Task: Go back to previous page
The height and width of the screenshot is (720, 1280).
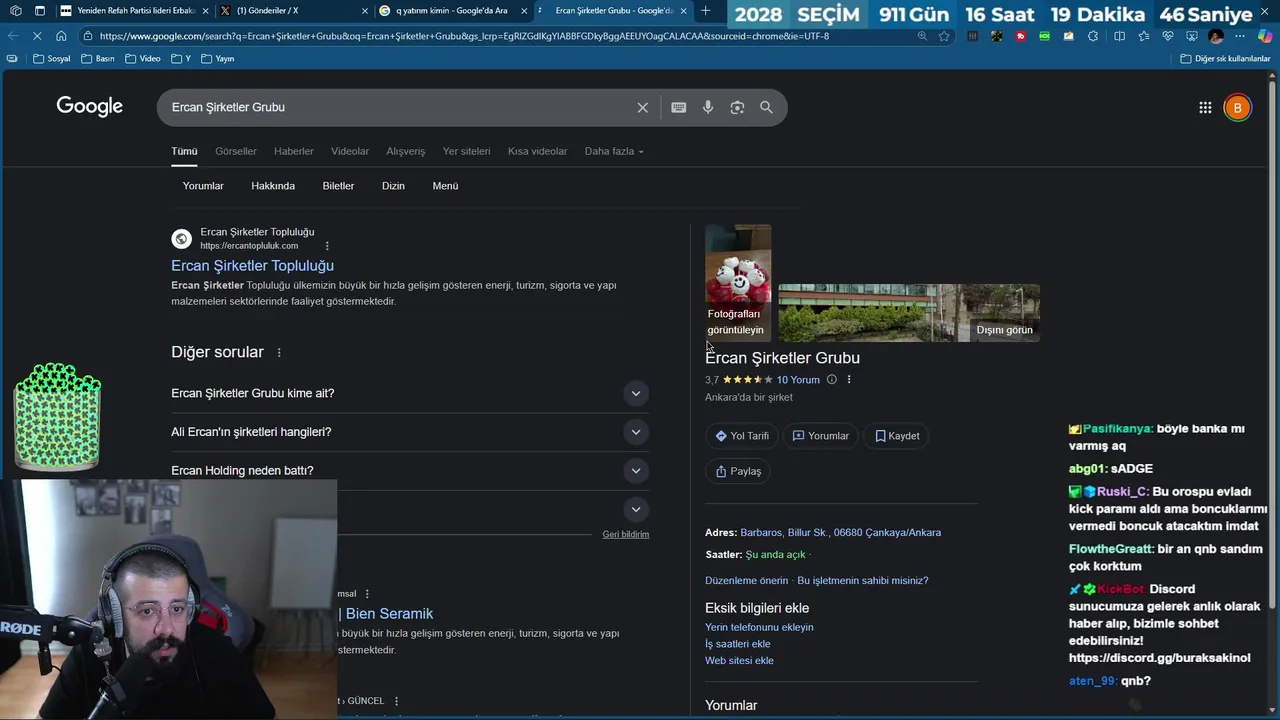Action: (x=13, y=36)
